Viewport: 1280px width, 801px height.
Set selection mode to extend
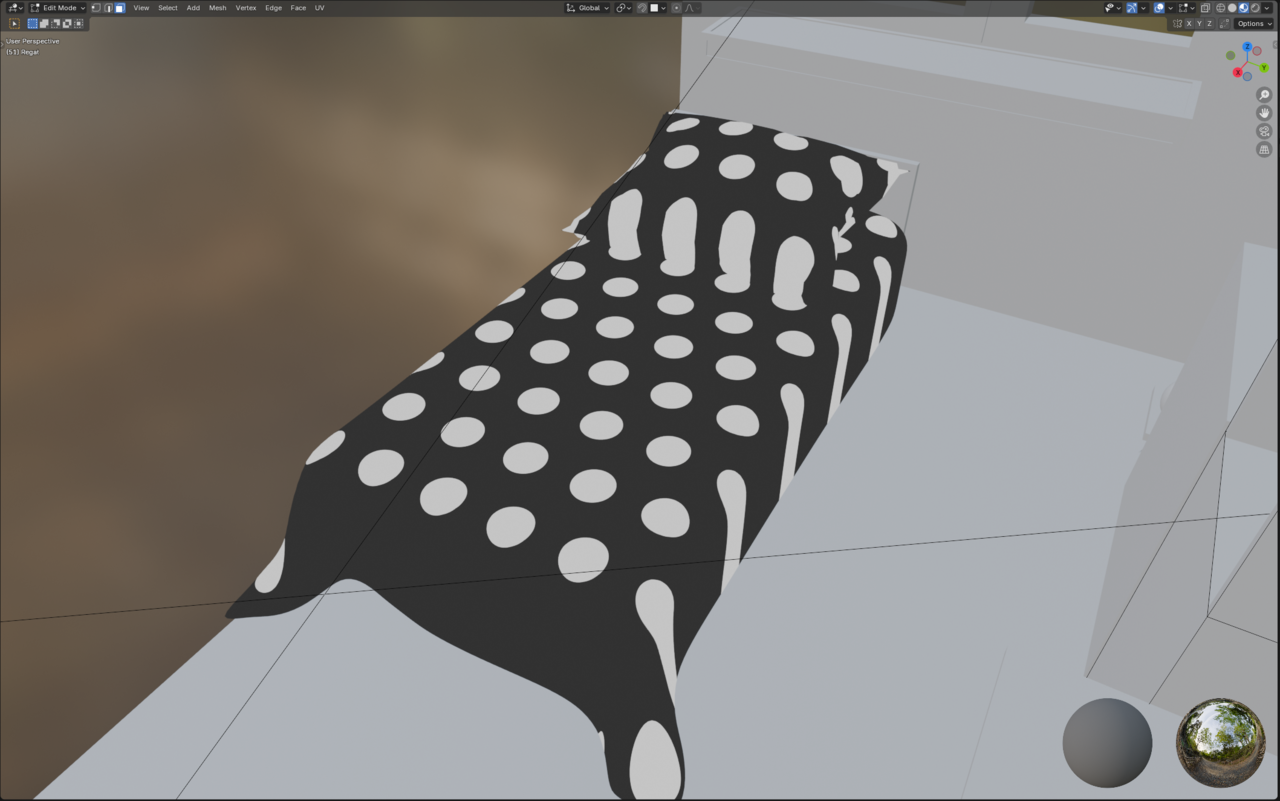pyautogui.click(x=44, y=23)
